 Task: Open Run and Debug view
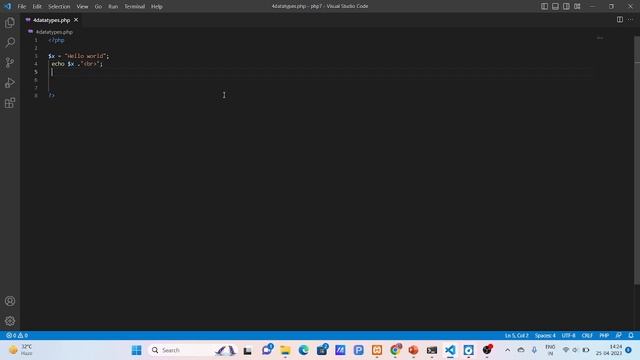[x=10, y=82]
